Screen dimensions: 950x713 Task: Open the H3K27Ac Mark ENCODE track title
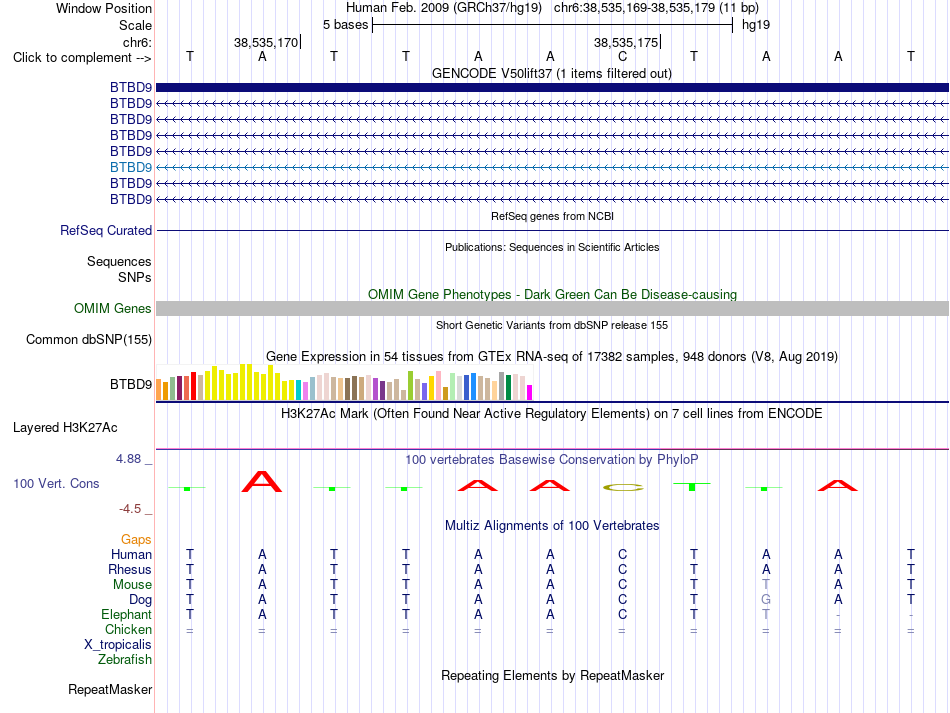pos(552,414)
